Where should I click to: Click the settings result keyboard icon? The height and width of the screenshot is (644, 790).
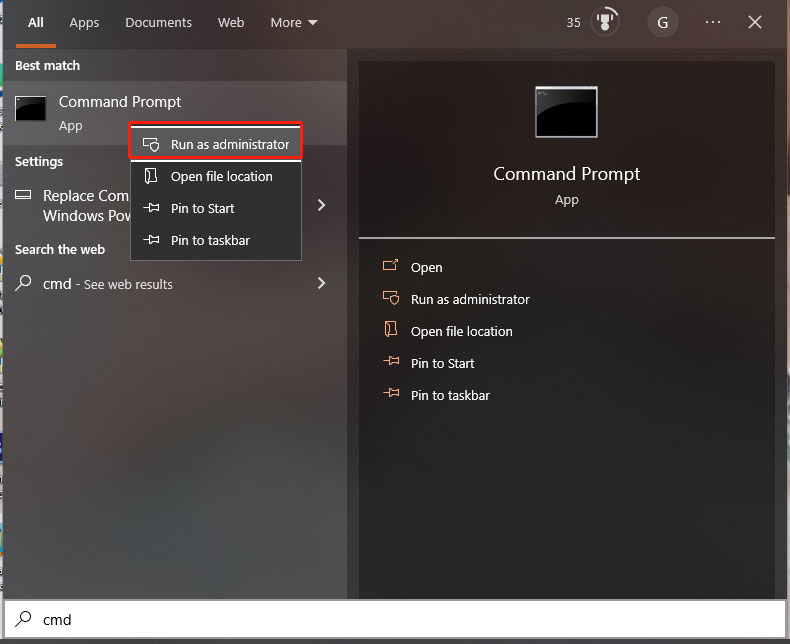point(23,195)
